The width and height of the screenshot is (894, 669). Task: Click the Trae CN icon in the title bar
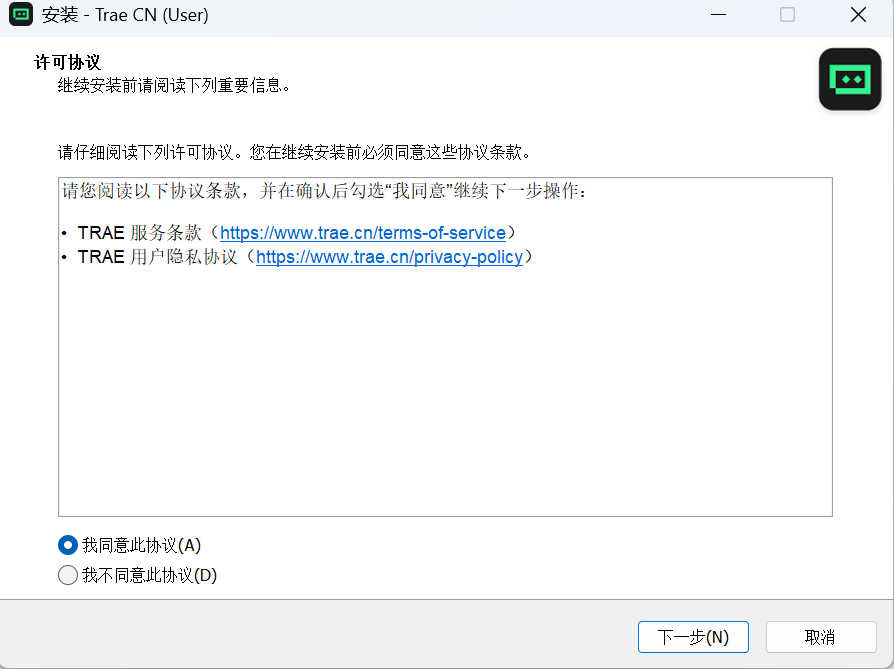pyautogui.click(x=21, y=14)
